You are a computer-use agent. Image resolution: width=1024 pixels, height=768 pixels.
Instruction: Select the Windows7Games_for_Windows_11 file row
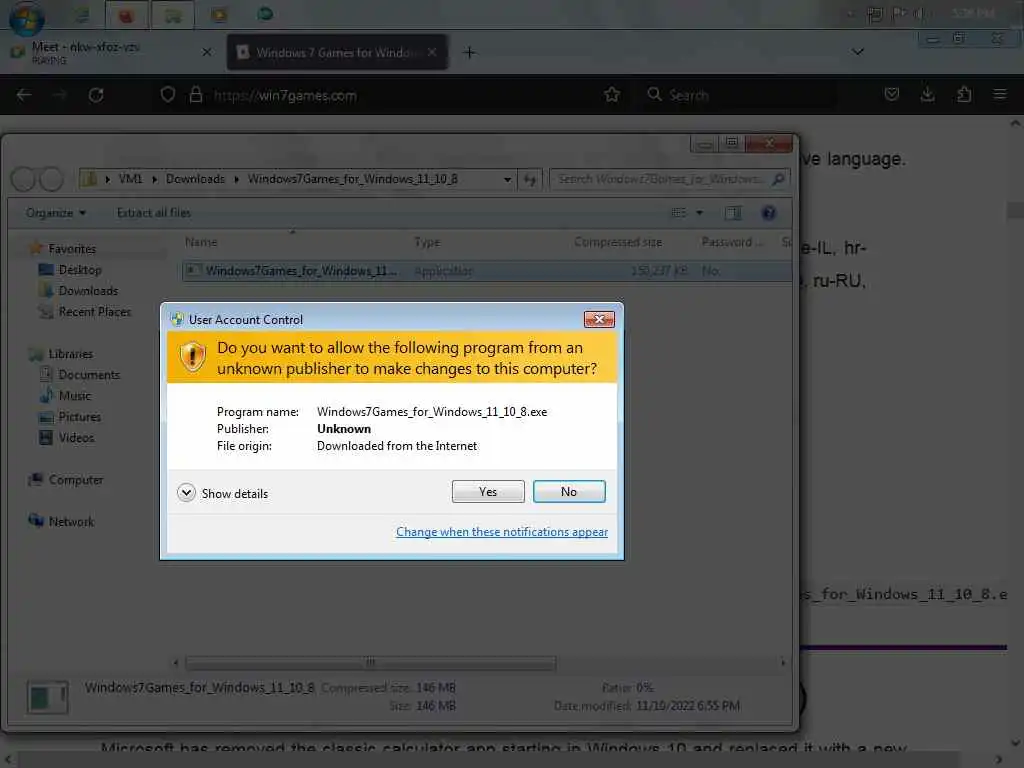point(487,271)
